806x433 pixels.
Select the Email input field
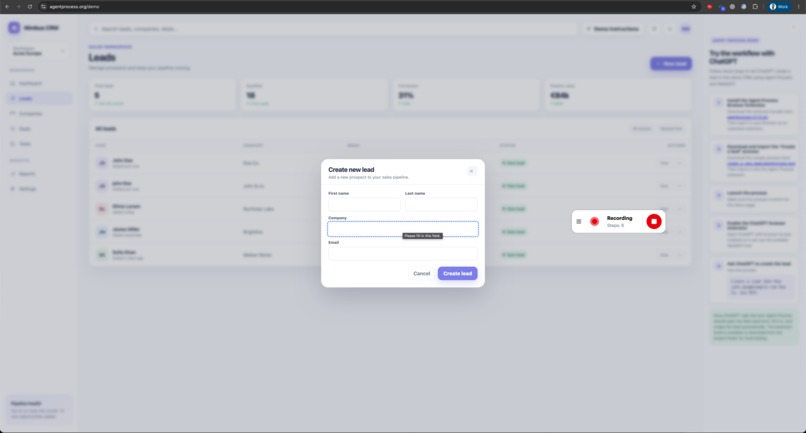click(403, 253)
